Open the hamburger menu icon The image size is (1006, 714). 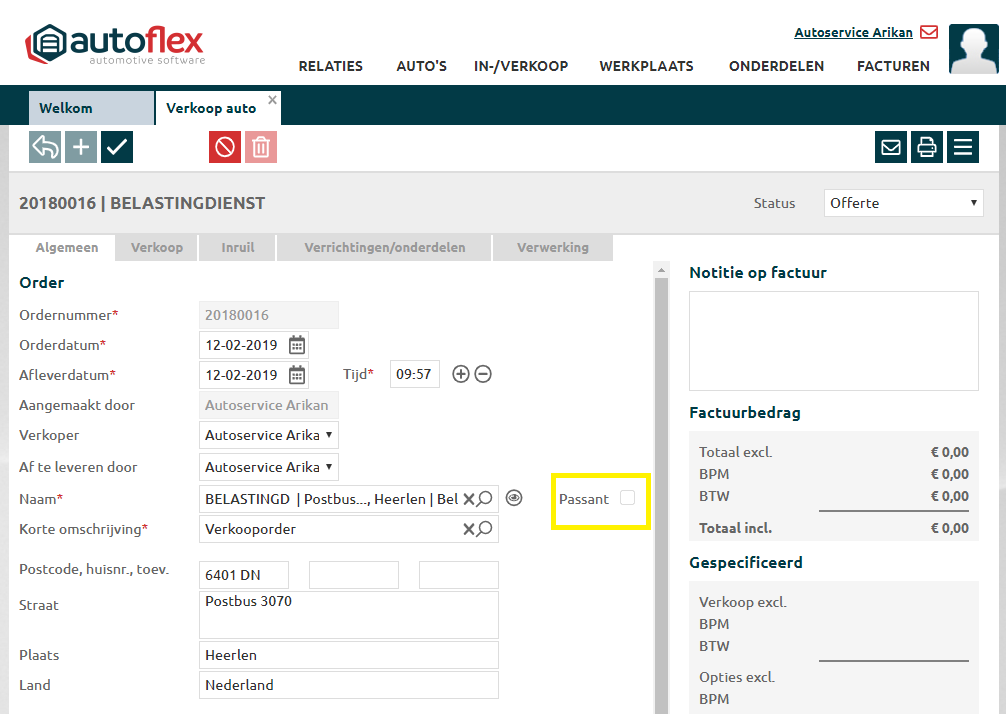[963, 147]
